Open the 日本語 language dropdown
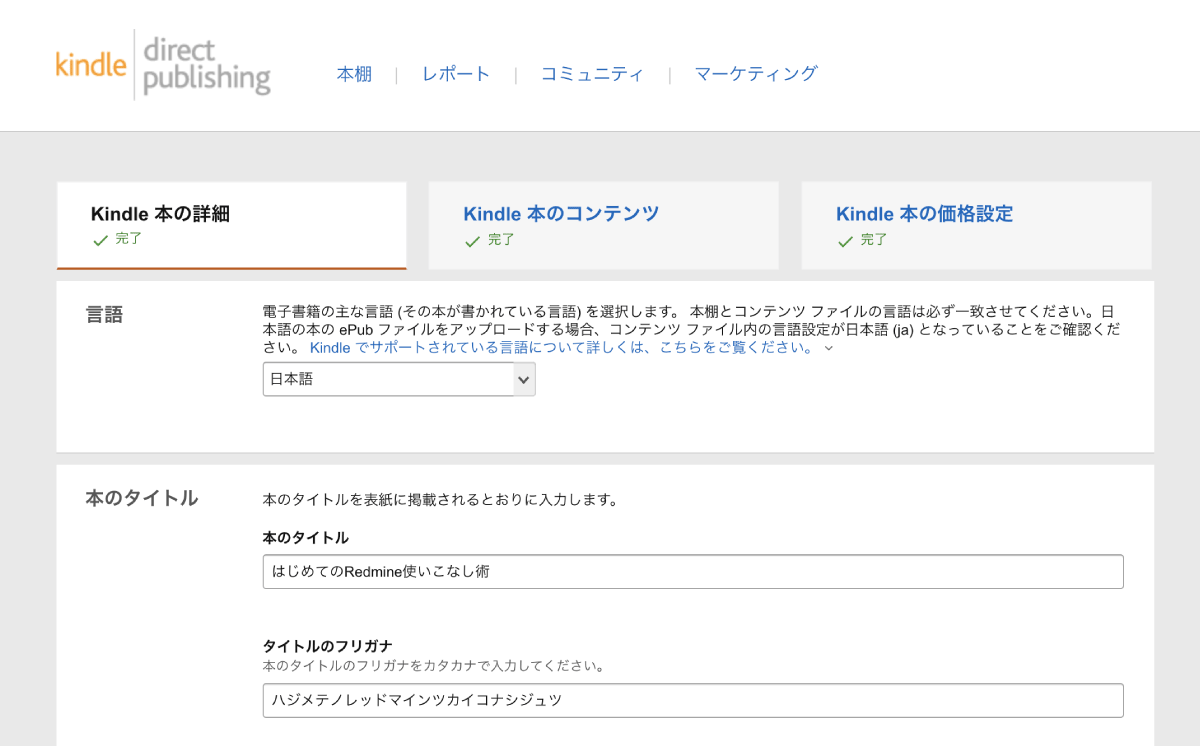1200x746 pixels. [x=388, y=379]
